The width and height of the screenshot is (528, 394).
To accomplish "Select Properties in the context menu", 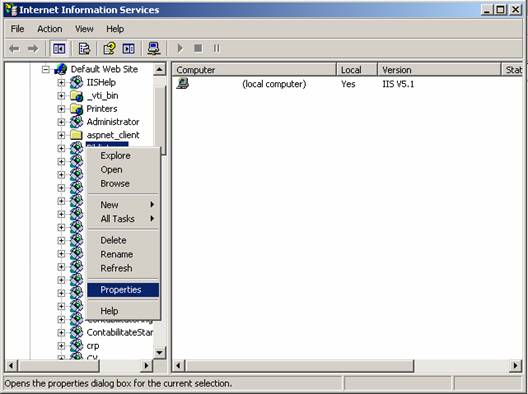I will click(x=123, y=290).
